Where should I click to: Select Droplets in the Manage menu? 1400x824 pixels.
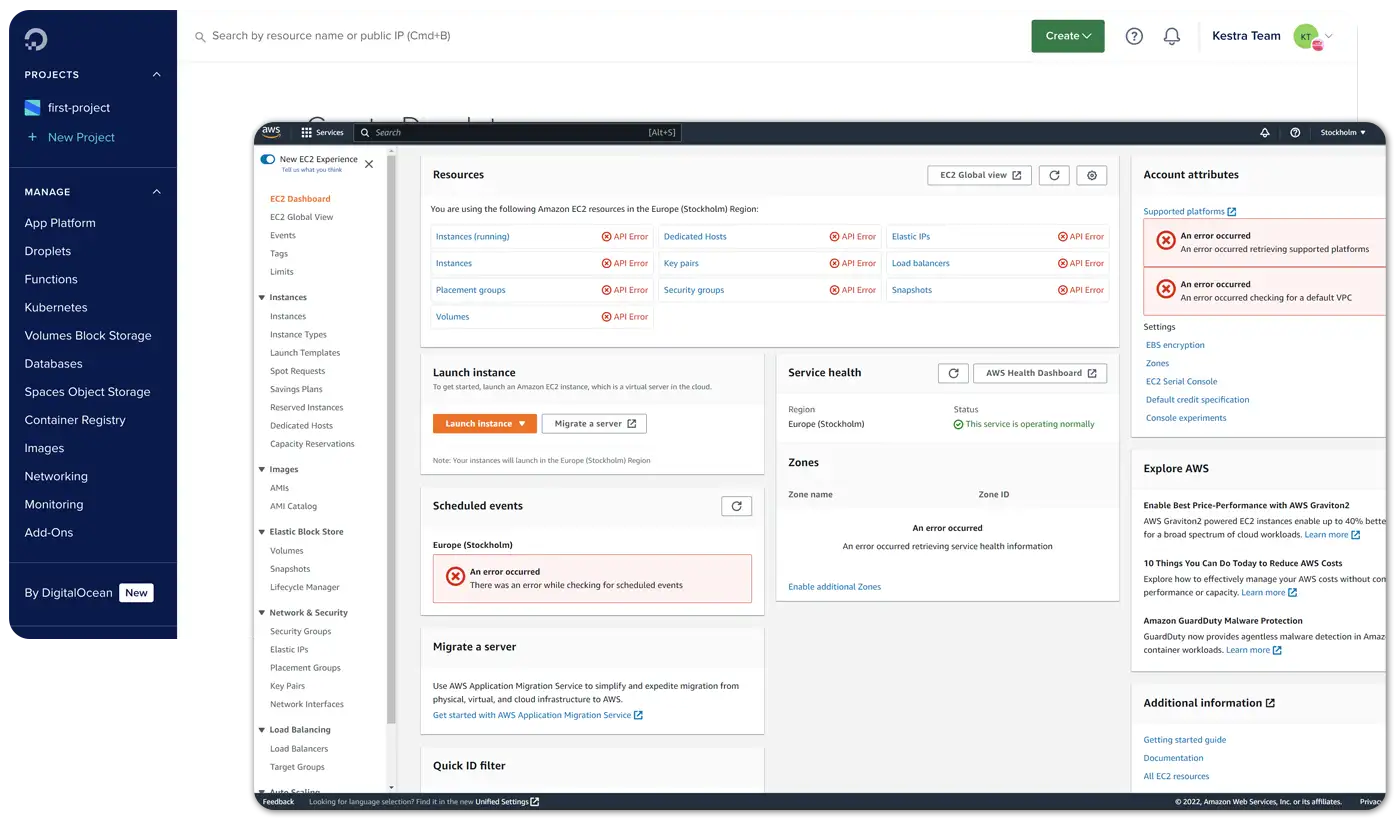click(x=48, y=251)
